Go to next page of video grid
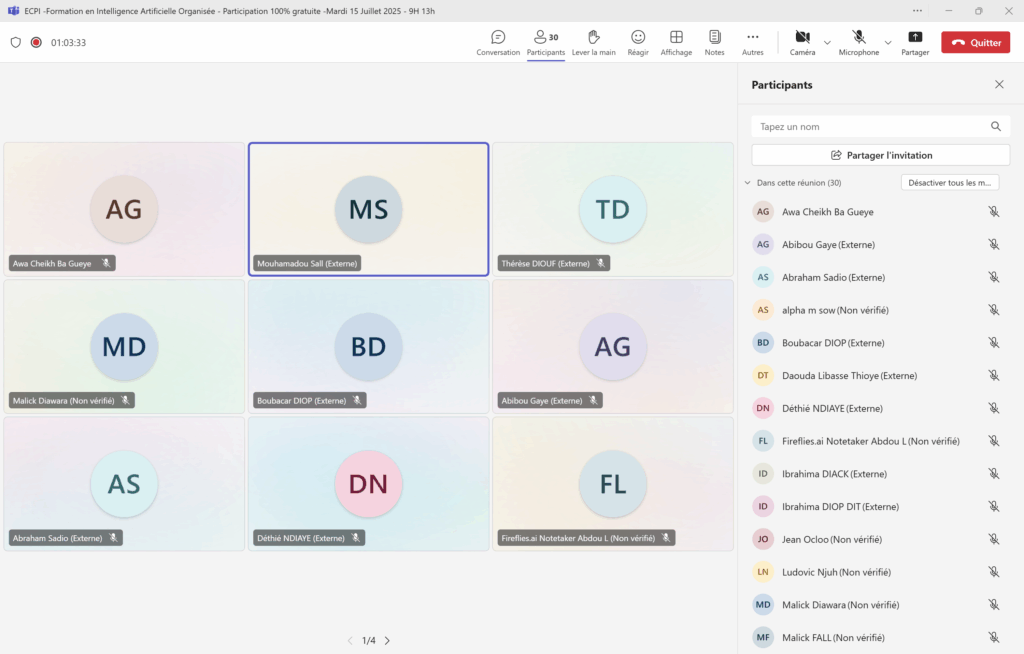 tap(388, 640)
